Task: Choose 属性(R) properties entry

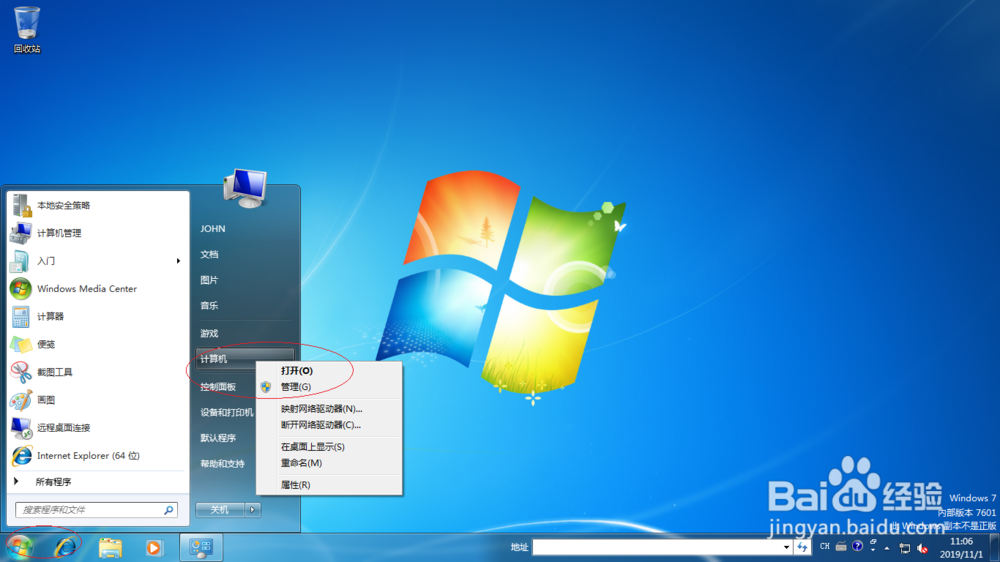Action: [329, 485]
